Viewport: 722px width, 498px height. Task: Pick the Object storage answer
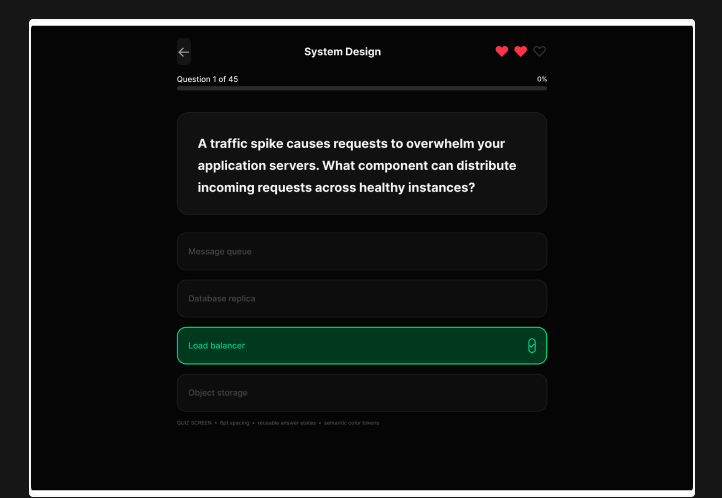[362, 393]
